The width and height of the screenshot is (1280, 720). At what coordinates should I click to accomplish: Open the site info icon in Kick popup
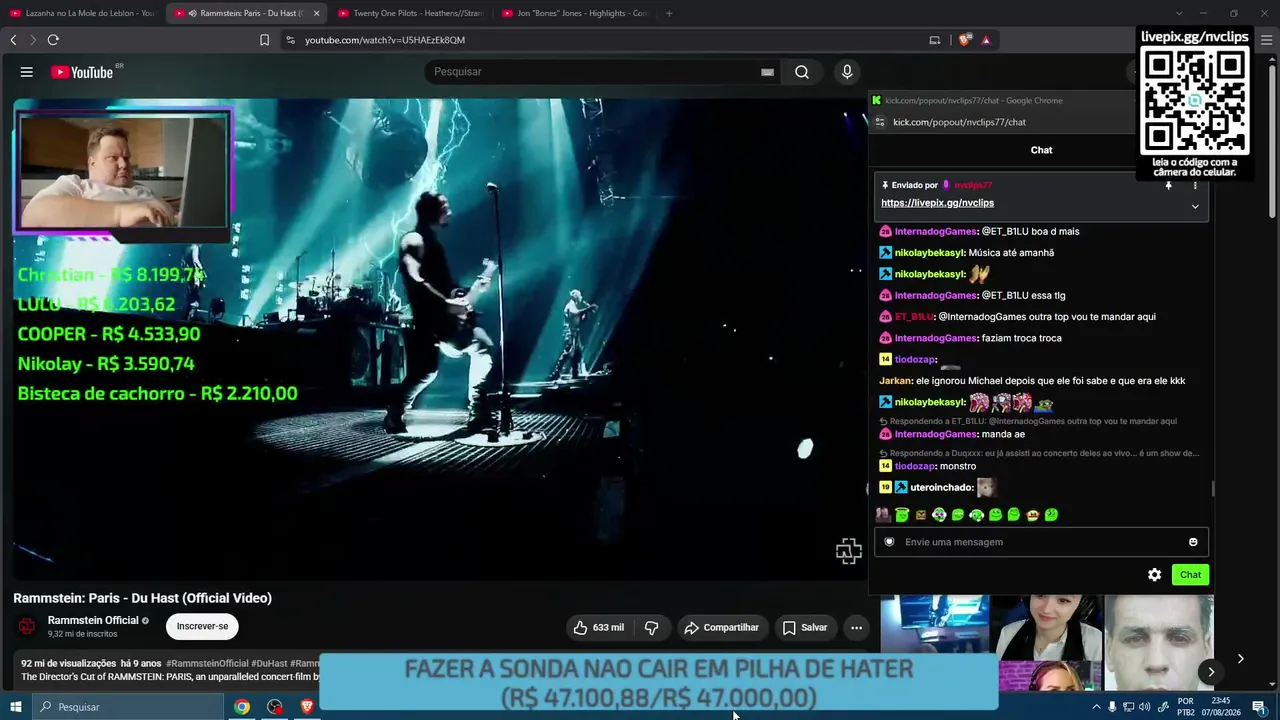point(880,122)
